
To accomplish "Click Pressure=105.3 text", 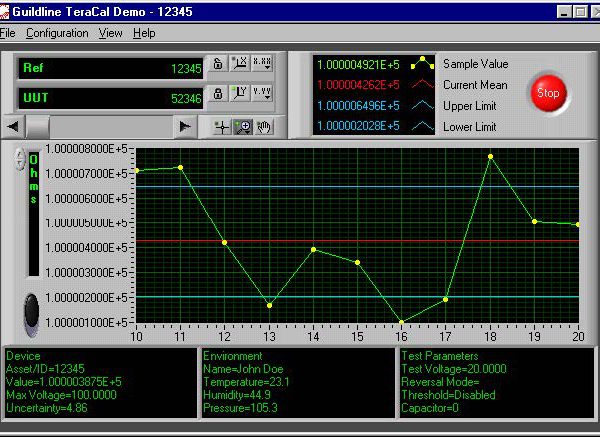I will 240,408.
